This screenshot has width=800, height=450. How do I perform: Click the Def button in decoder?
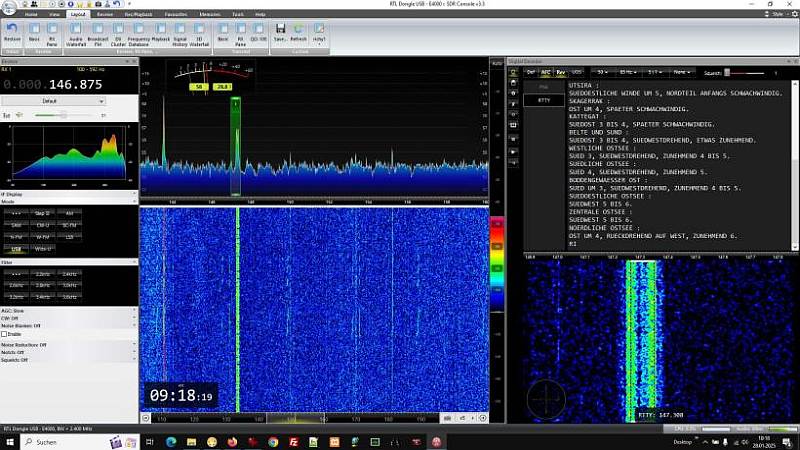pos(530,72)
